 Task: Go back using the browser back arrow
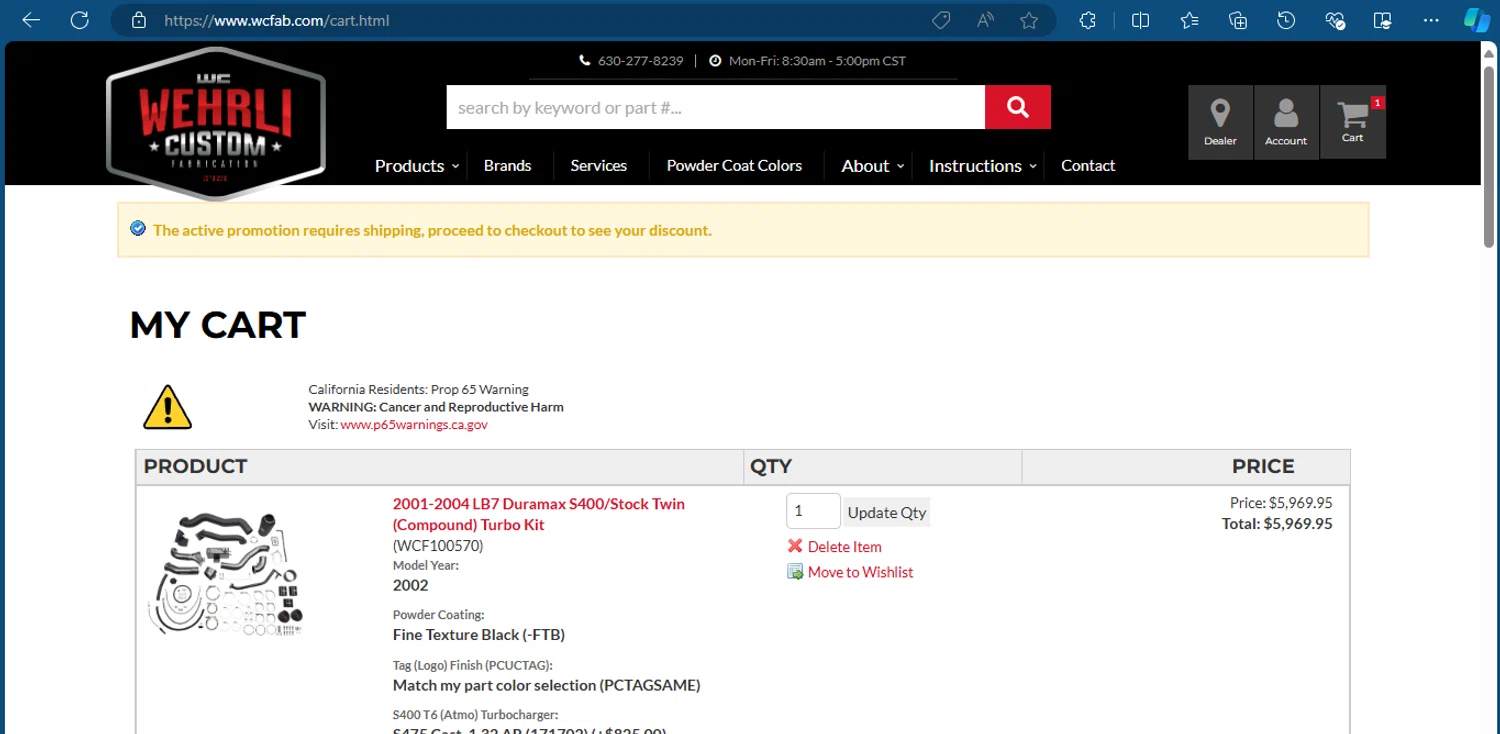[31, 20]
